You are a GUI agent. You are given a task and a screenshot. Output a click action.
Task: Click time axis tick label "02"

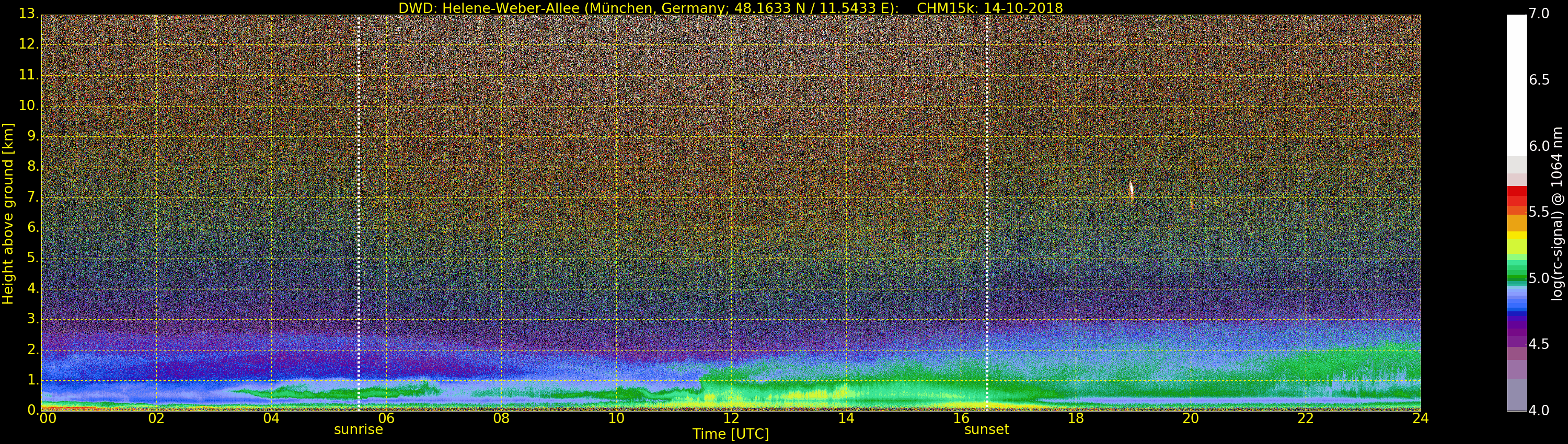click(x=156, y=418)
